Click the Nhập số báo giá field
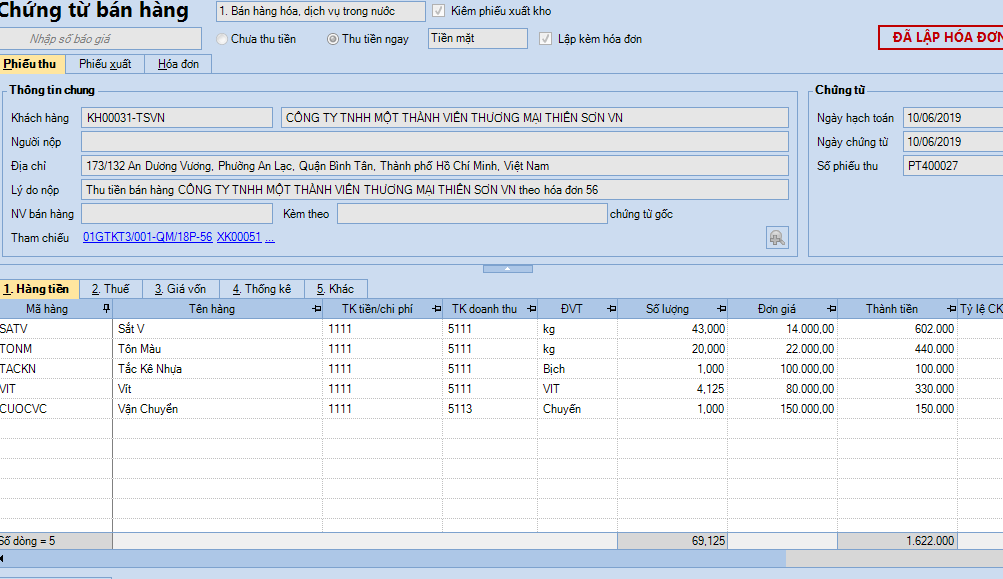1003x579 pixels. [x=70, y=39]
